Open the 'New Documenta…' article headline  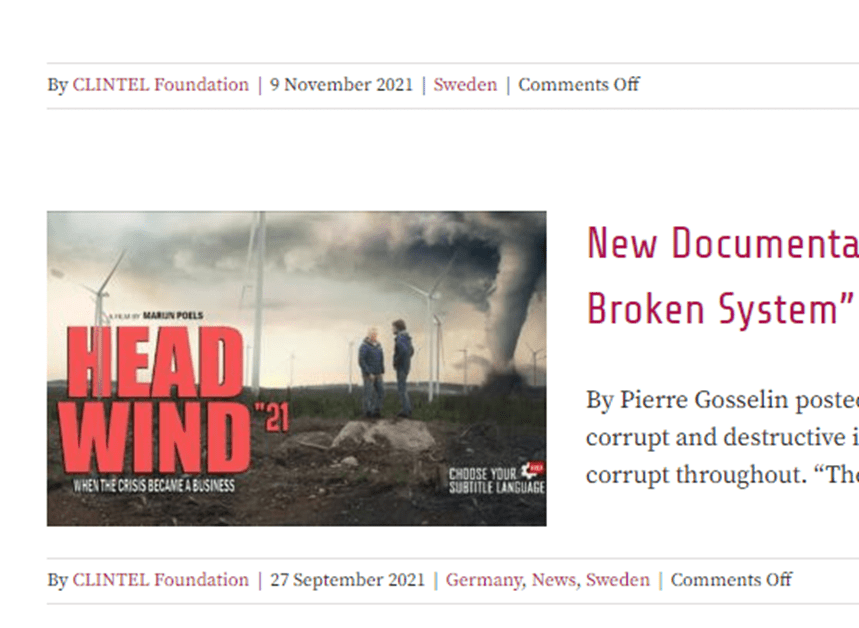723,243
